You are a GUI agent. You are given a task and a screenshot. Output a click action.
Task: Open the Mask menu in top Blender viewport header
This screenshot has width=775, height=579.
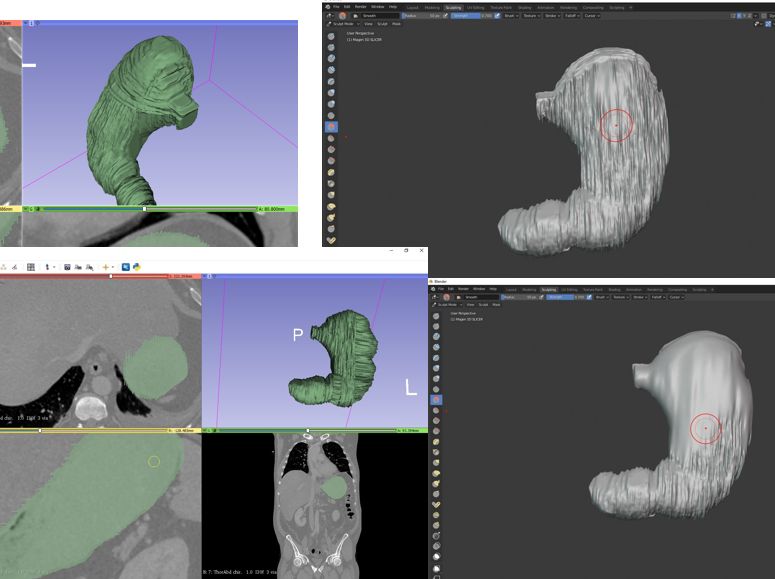point(396,24)
